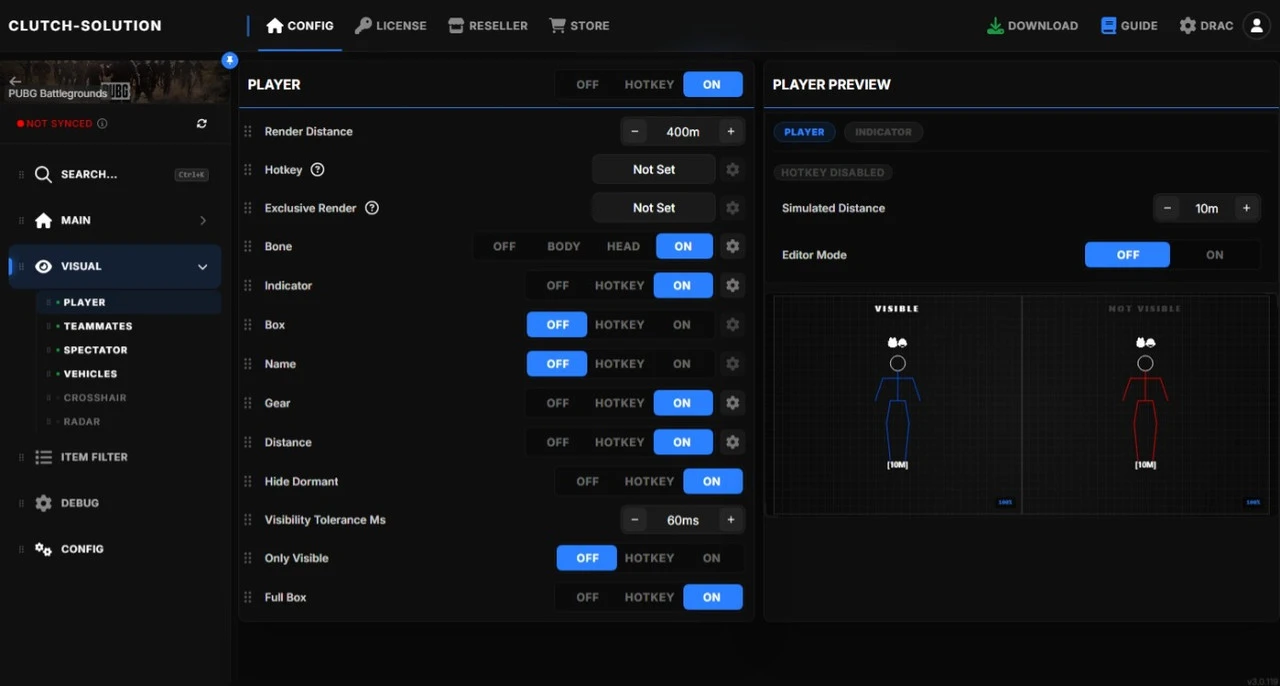Image resolution: width=1280 pixels, height=686 pixels.
Task: Set Box to ON
Action: [x=682, y=324]
